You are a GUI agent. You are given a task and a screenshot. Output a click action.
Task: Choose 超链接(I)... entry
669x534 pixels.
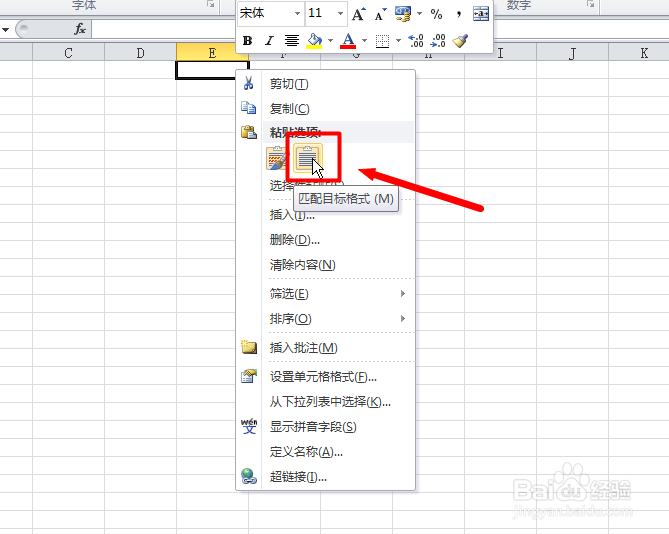pyautogui.click(x=326, y=477)
